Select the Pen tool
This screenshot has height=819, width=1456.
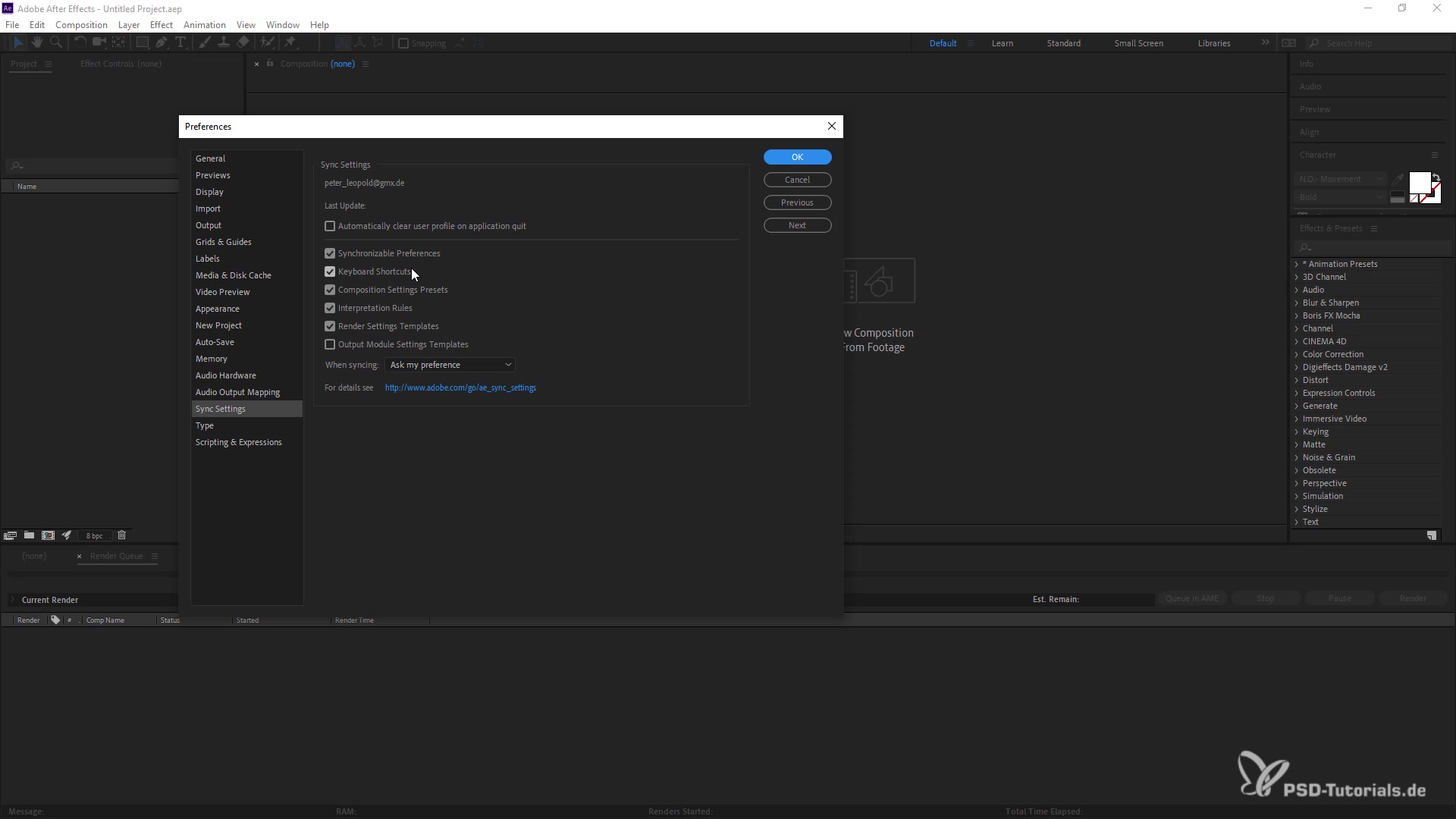(162, 43)
